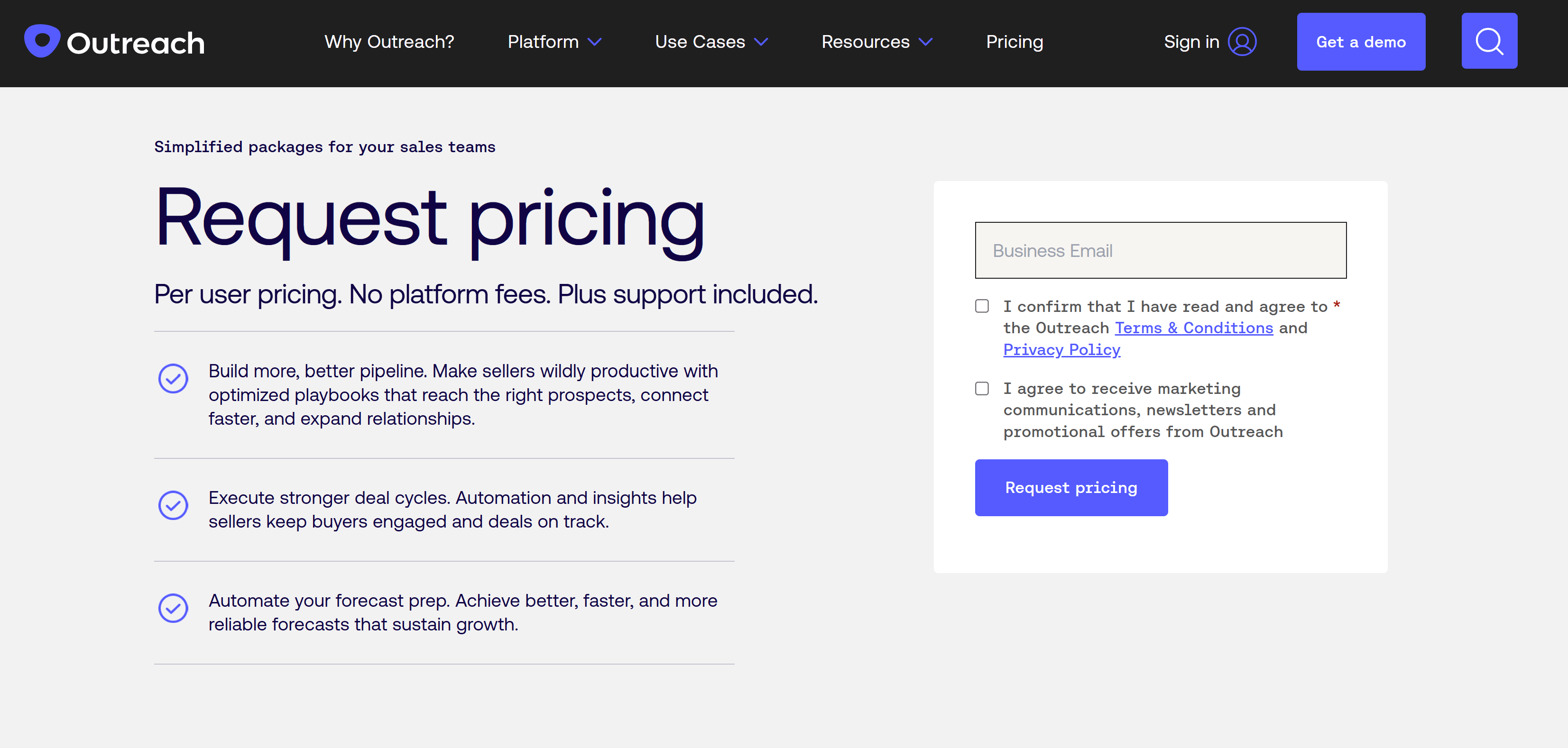Click the checkmark icon beside the forecast bullet
The width and height of the screenshot is (1568, 748).
(x=173, y=608)
